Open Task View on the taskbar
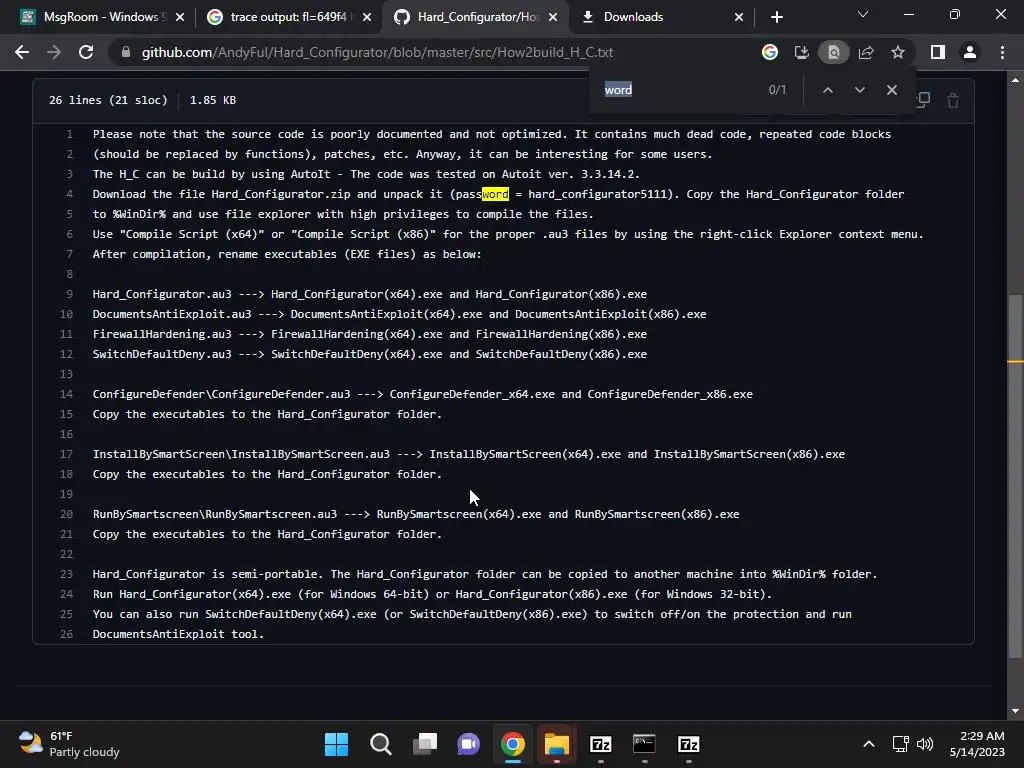This screenshot has height=768, width=1024. coord(424,744)
